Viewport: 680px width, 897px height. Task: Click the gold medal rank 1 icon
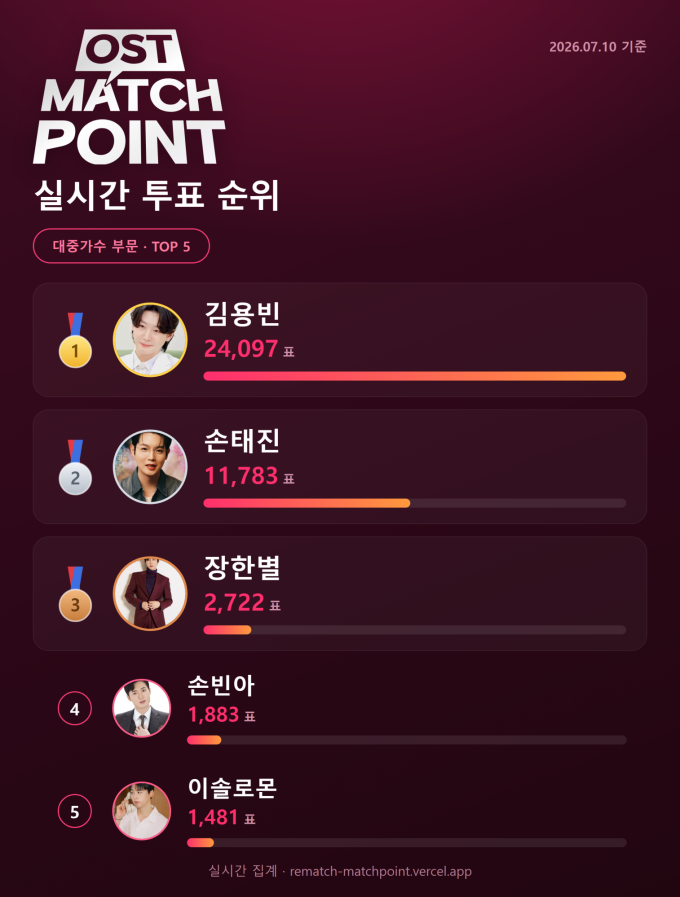point(75,340)
